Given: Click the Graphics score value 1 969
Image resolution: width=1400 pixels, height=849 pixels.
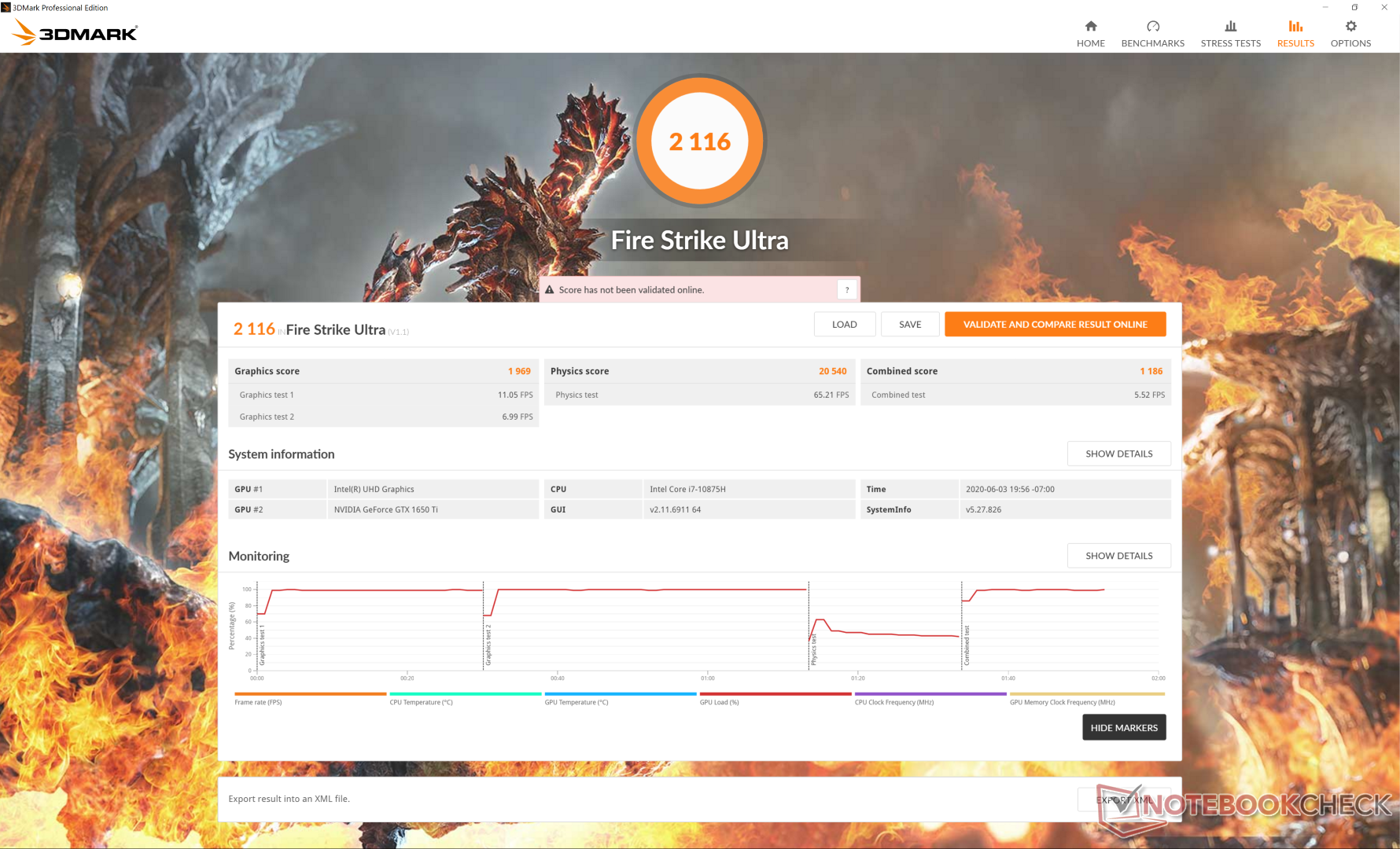Looking at the screenshot, I should point(519,371).
